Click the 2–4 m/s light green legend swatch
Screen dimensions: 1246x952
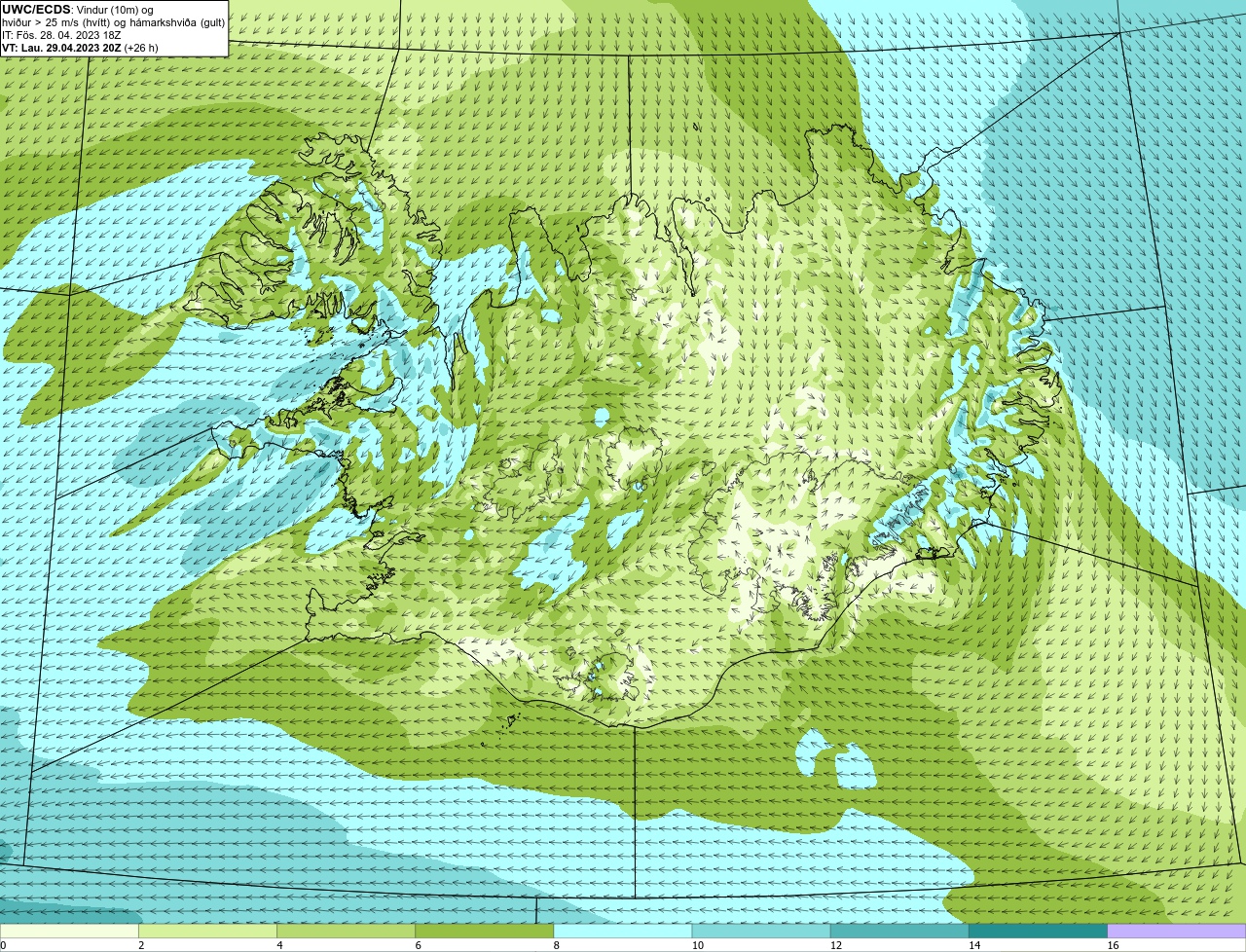coord(207,932)
